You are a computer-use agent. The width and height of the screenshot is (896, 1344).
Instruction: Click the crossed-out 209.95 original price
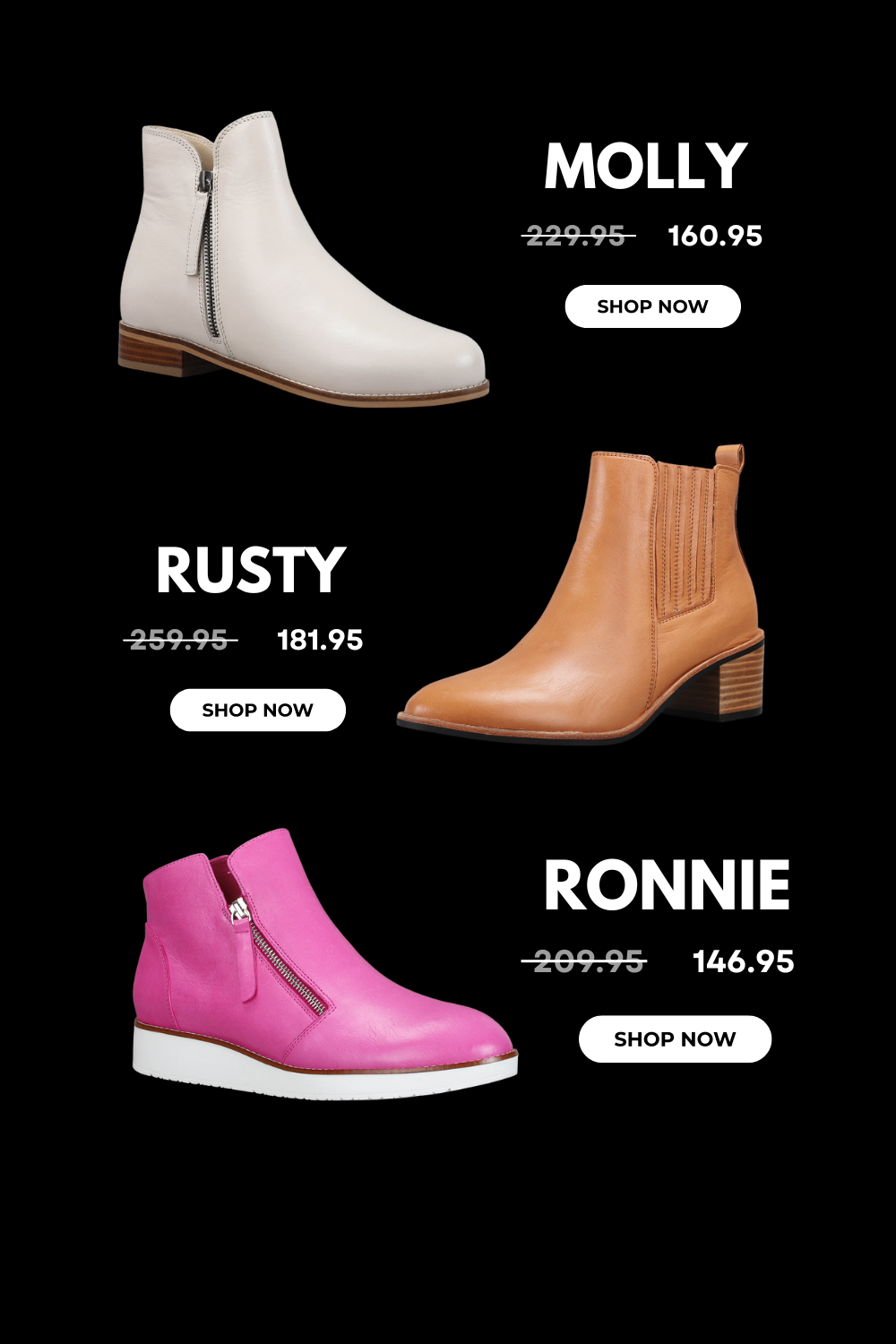tap(584, 961)
